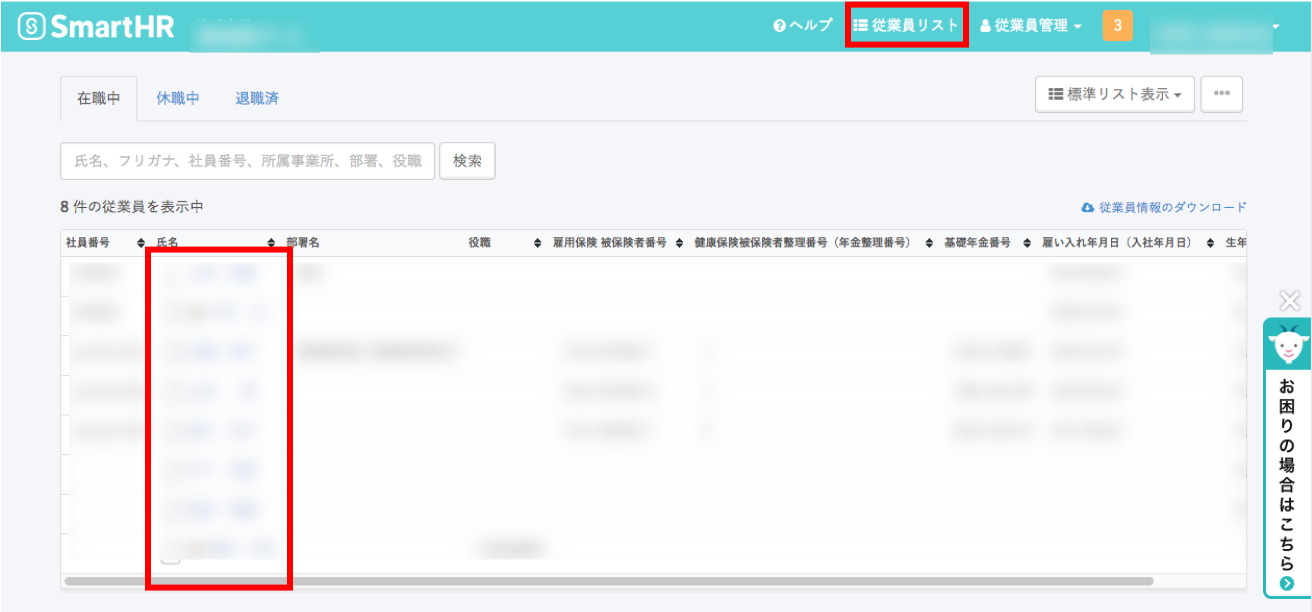Click the SmartHR logo
The width and height of the screenshot is (1312, 612).
[97, 26]
